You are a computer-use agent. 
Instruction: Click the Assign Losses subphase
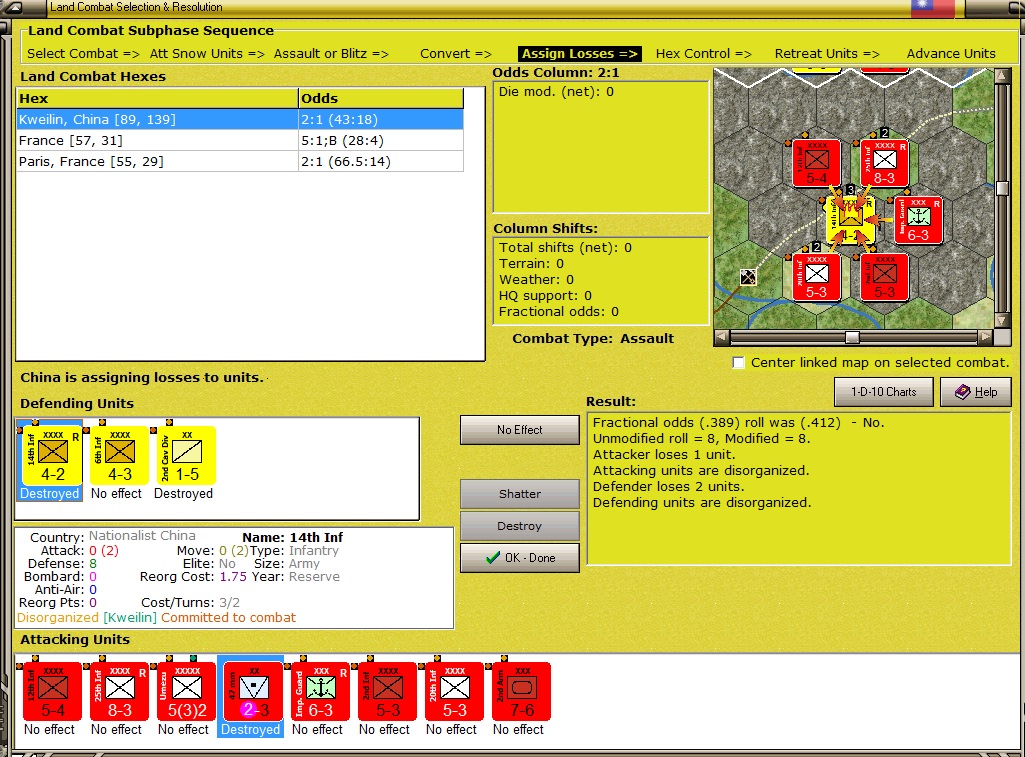(x=580, y=54)
